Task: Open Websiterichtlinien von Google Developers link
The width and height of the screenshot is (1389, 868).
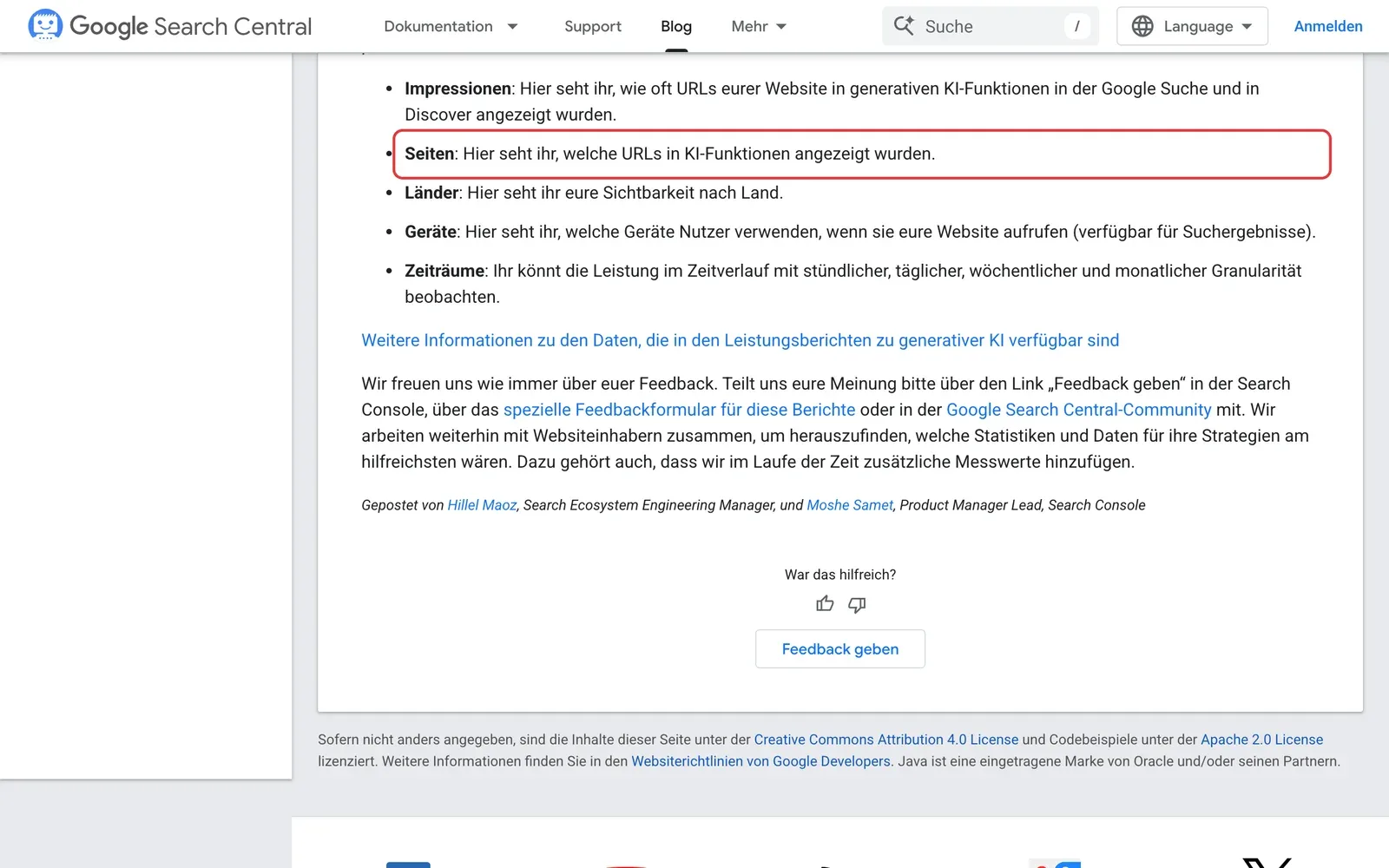Action: (x=760, y=761)
